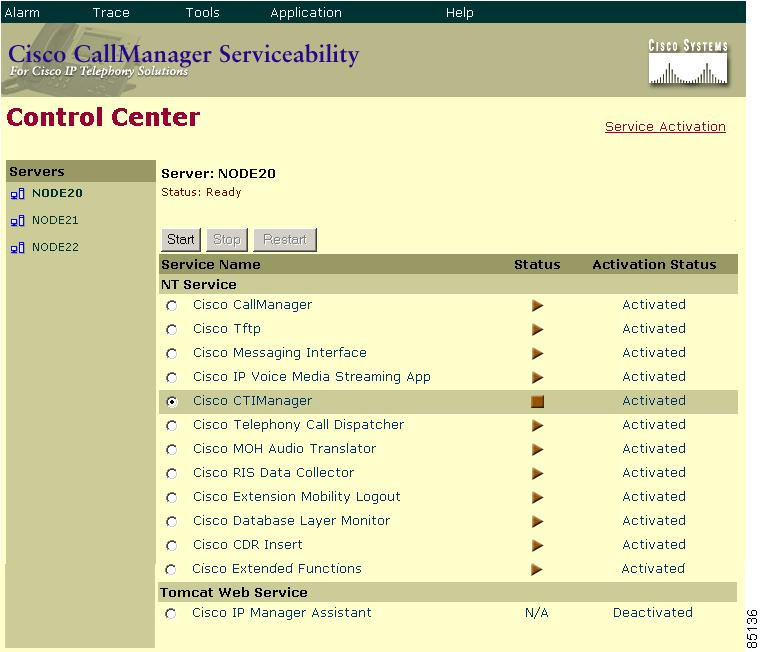Image resolution: width=762 pixels, height=652 pixels.
Task: Click the Service Name column header
Action: [210, 265]
